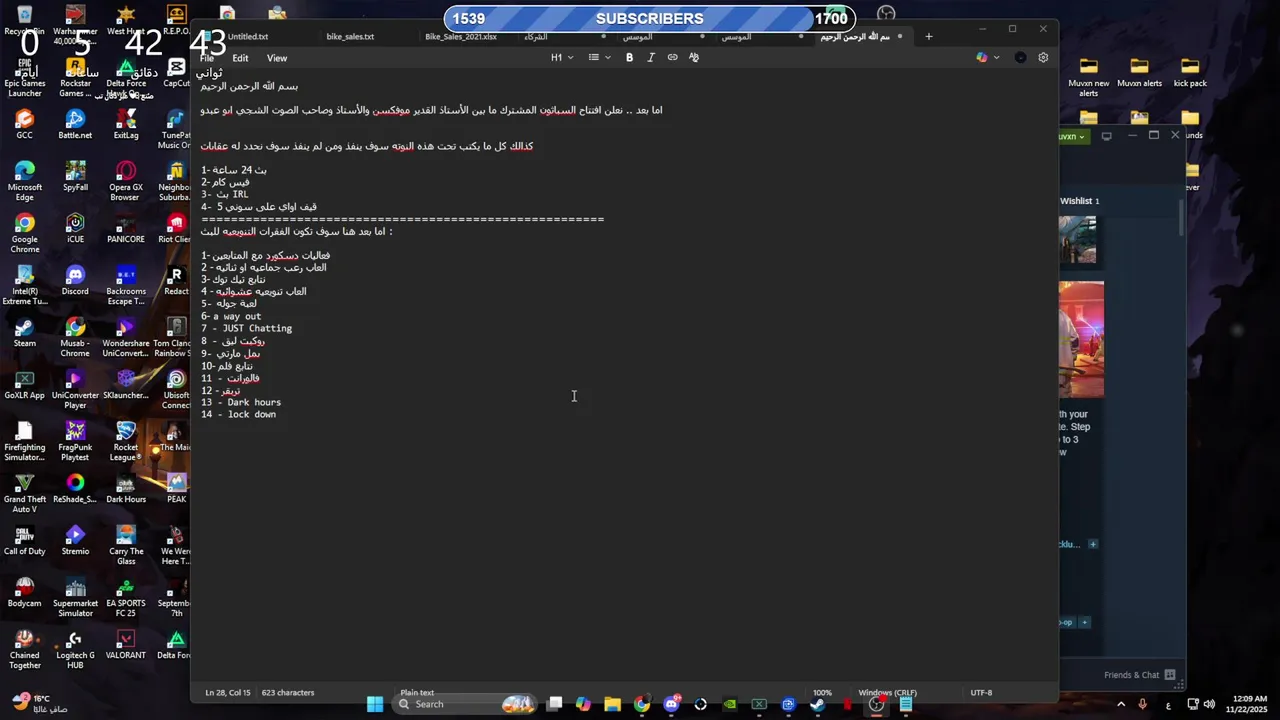The image size is (1280, 720).
Task: Clear formatting with the toolbar icon
Action: coord(694,58)
